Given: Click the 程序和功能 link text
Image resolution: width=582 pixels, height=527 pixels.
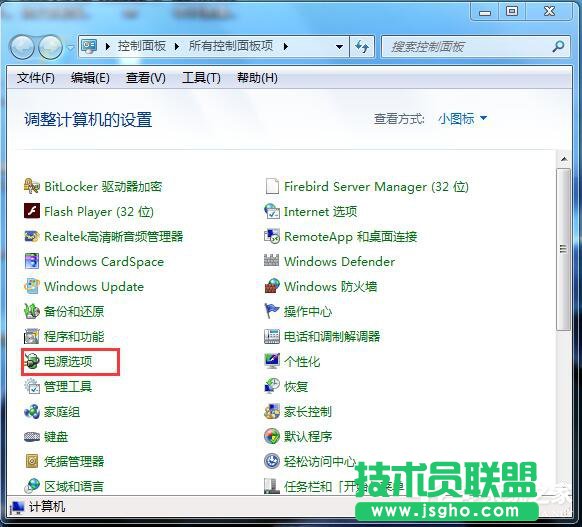Looking at the screenshot, I should (x=74, y=336).
